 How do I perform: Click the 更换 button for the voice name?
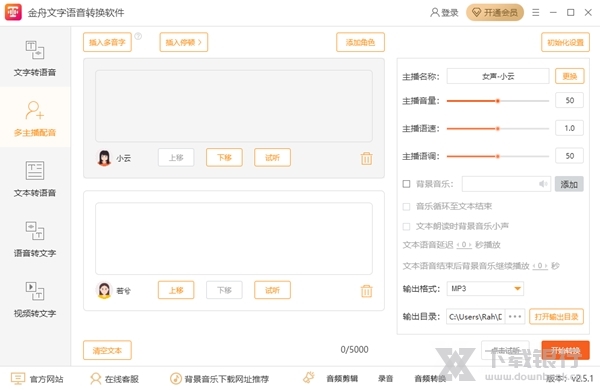(x=569, y=76)
